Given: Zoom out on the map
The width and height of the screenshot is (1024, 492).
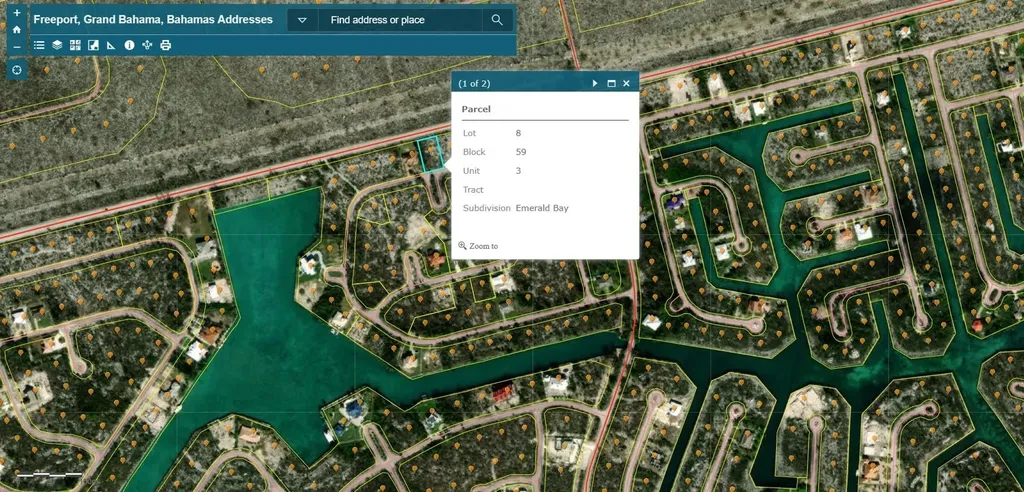Looking at the screenshot, I should (17, 47).
